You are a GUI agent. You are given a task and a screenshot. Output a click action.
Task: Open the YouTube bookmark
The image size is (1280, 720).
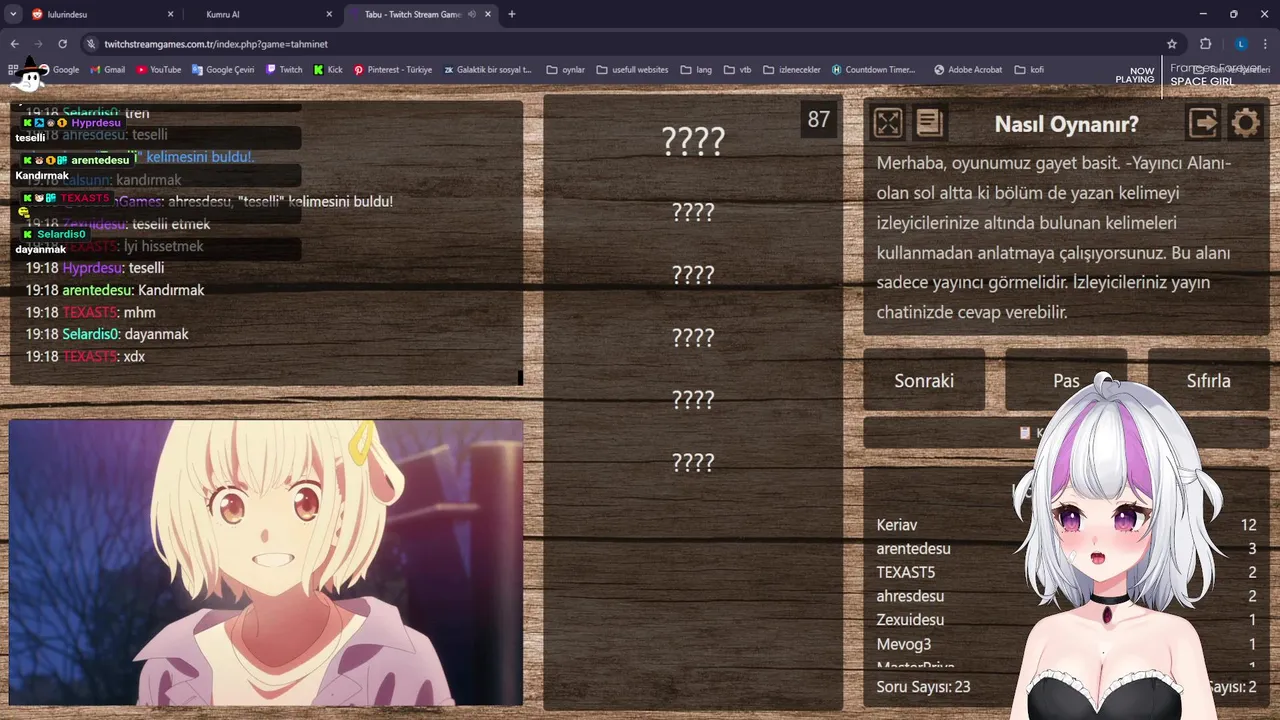(x=158, y=70)
